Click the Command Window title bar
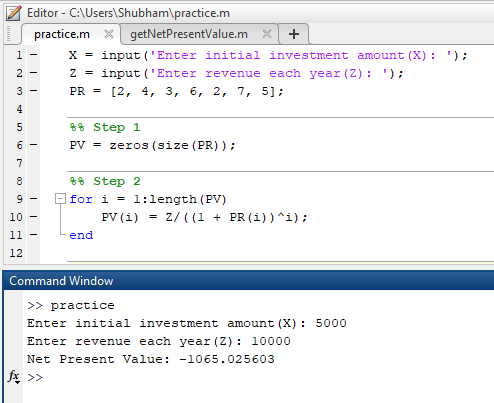This screenshot has height=403, width=494. (248, 281)
